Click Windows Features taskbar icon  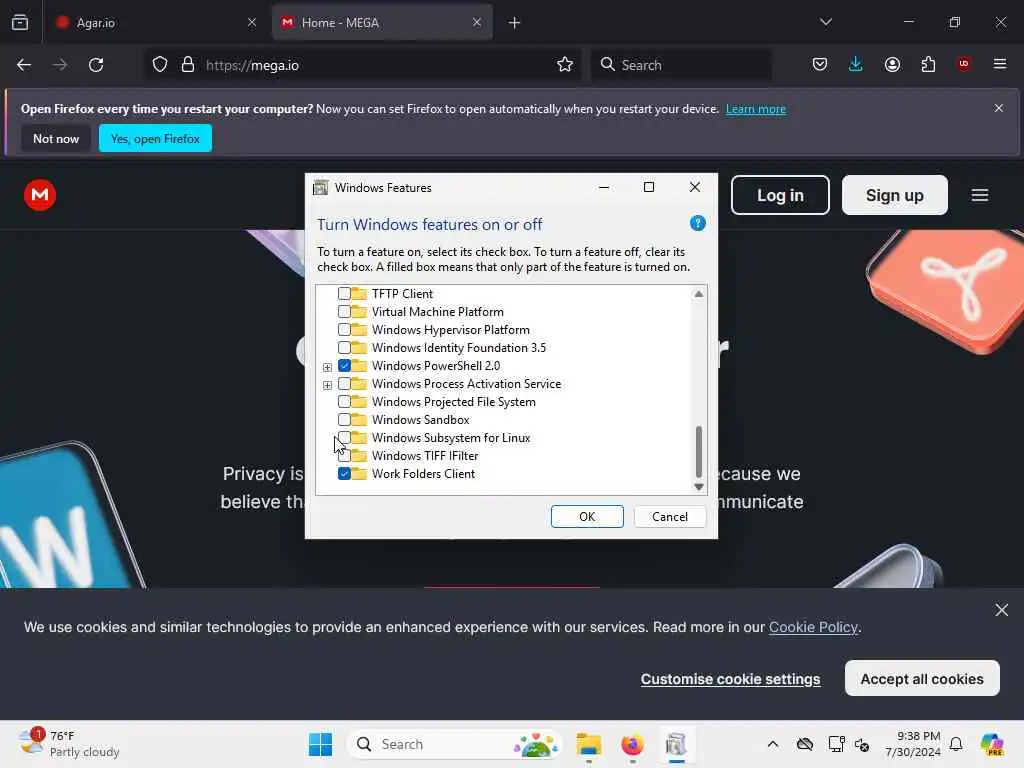676,744
